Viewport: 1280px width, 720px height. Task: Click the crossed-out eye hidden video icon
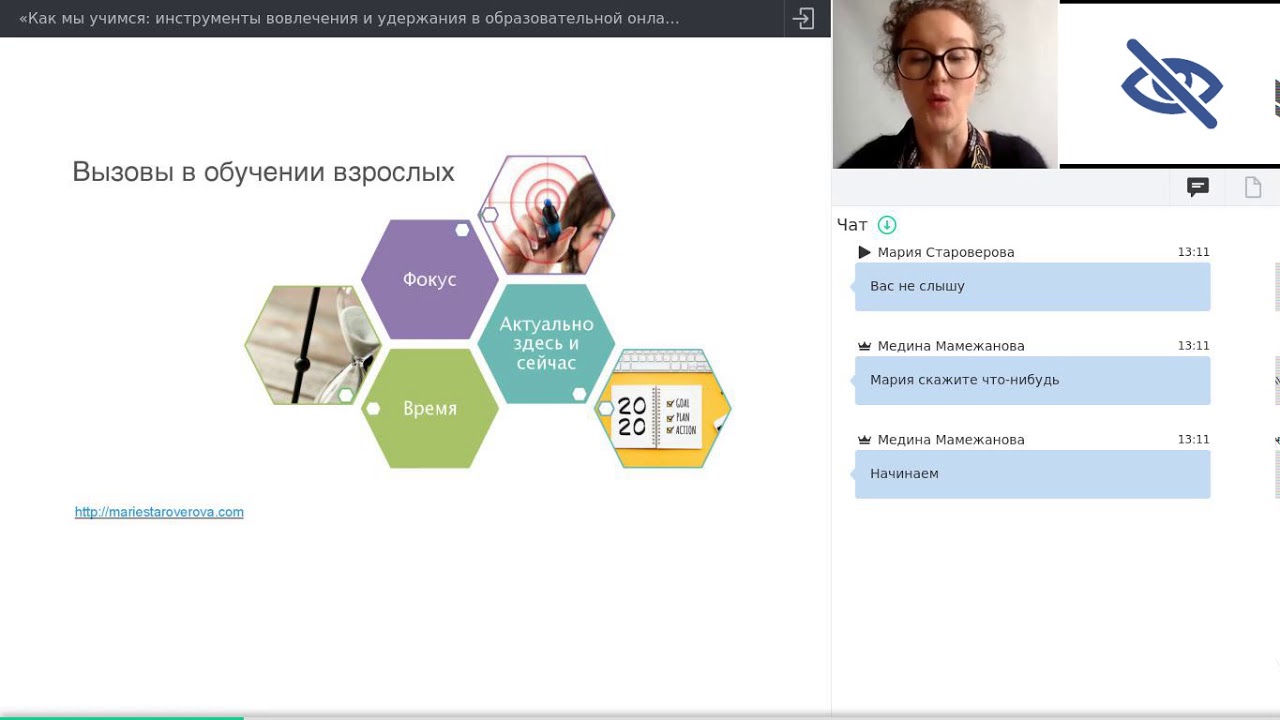pos(1171,84)
